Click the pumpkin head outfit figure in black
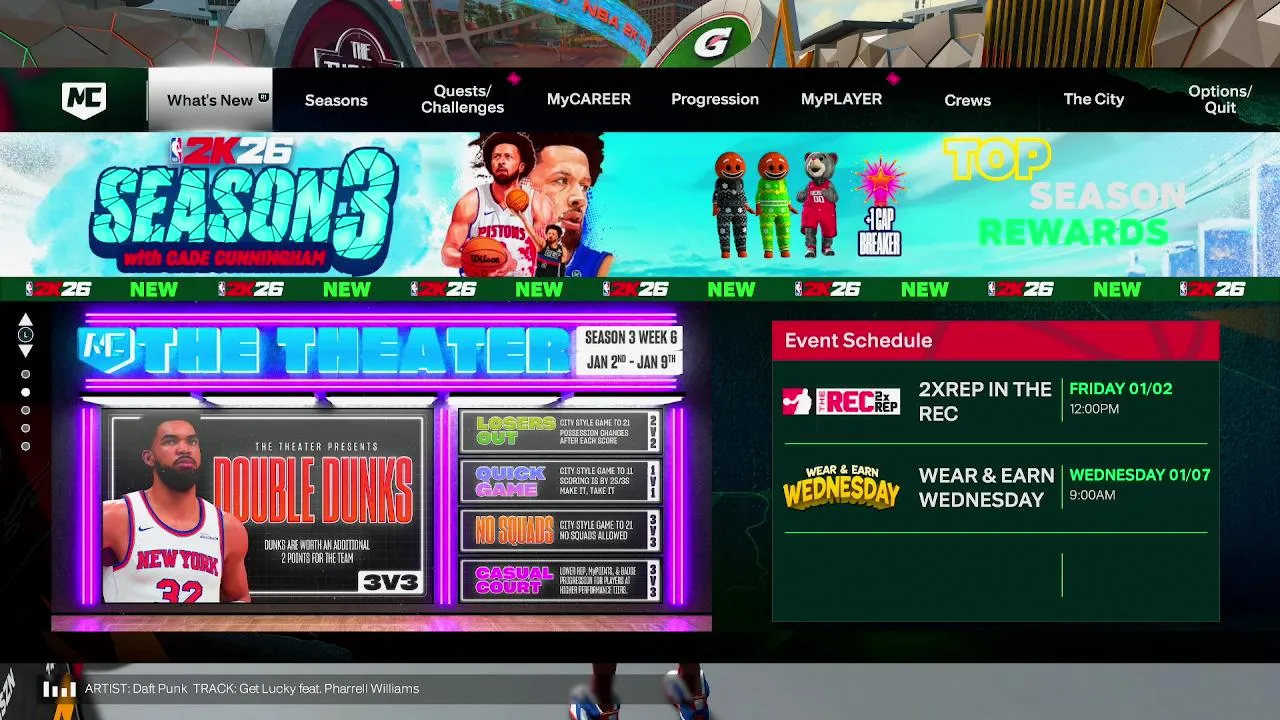Image resolution: width=1280 pixels, height=720 pixels. pyautogui.click(x=730, y=204)
